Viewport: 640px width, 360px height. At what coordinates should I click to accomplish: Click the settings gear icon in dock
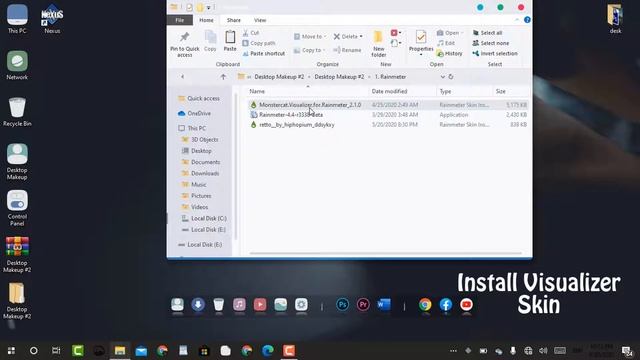pyautogui.click(x=301, y=304)
